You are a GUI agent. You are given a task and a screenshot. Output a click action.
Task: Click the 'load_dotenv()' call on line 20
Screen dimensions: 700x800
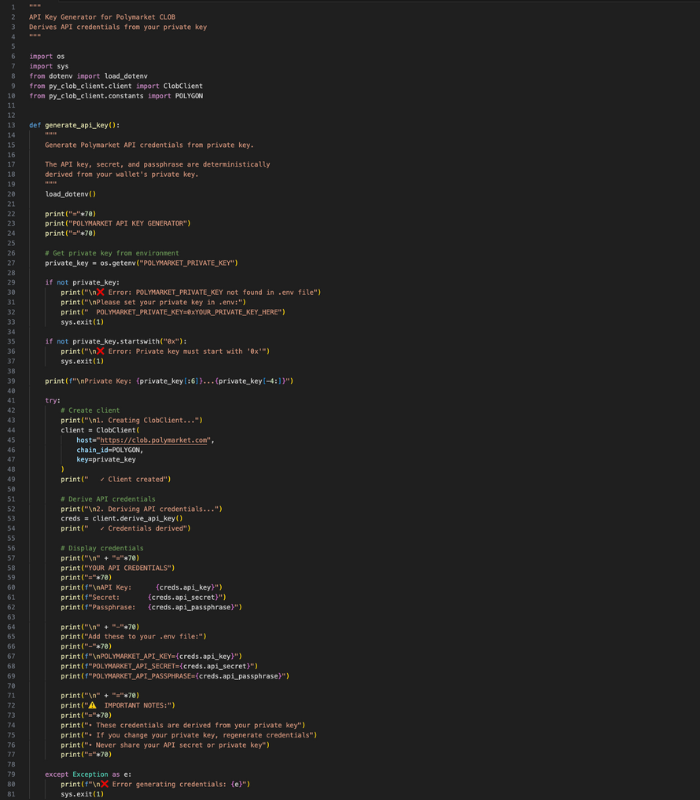[70, 194]
